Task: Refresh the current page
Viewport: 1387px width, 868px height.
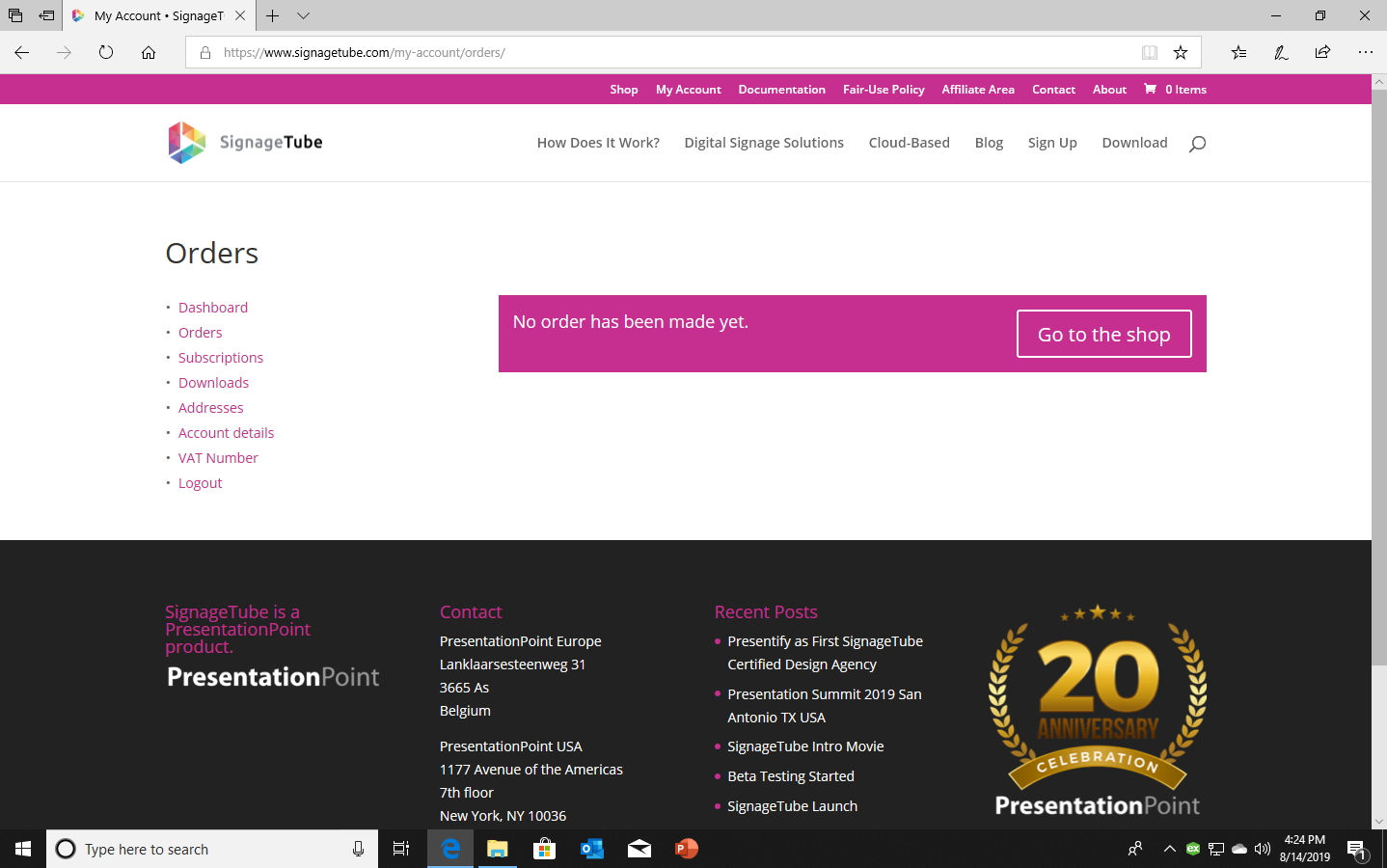Action: tap(106, 52)
